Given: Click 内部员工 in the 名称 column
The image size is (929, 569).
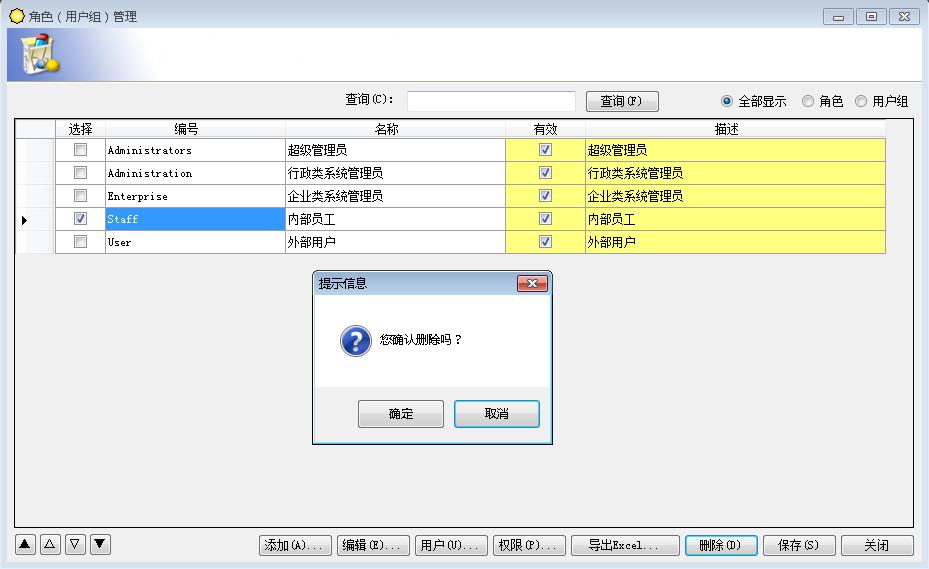Looking at the screenshot, I should coord(395,219).
